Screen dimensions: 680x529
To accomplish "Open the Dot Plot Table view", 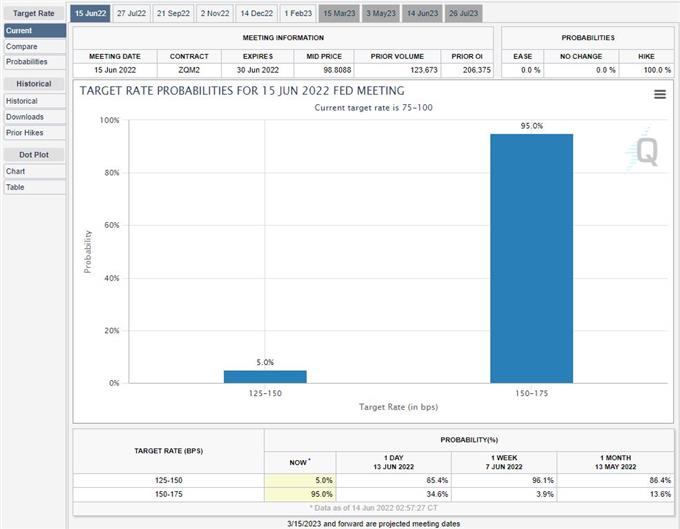I will point(16,187).
